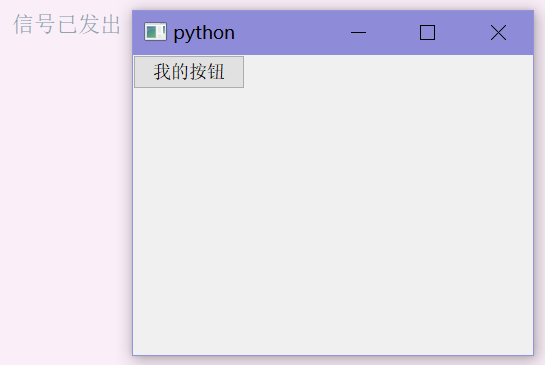This screenshot has height=365, width=545.
Task: Click the bottom-left corner of the python window
Action: pyautogui.click(x=133, y=355)
